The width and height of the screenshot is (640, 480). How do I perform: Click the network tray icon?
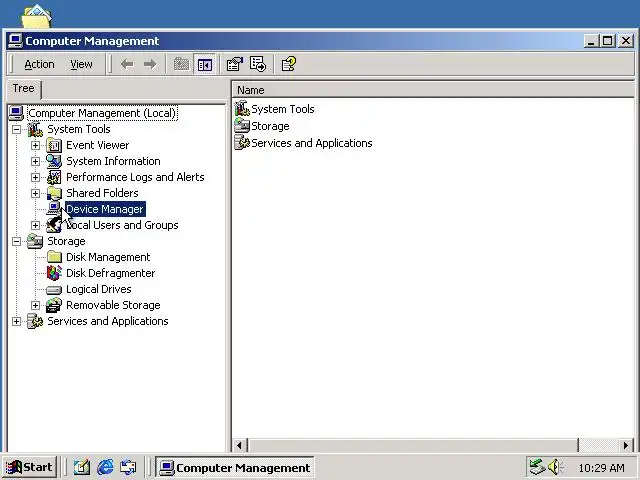537,467
